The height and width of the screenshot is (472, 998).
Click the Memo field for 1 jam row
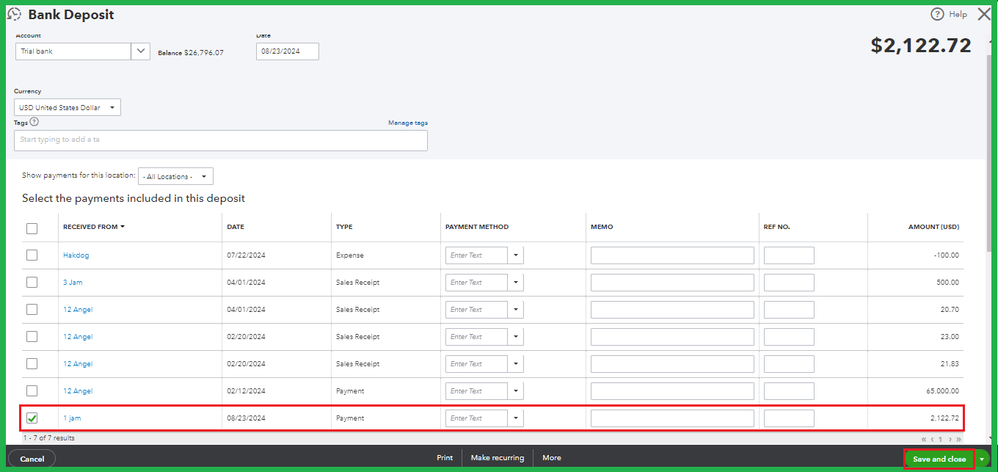pos(672,418)
